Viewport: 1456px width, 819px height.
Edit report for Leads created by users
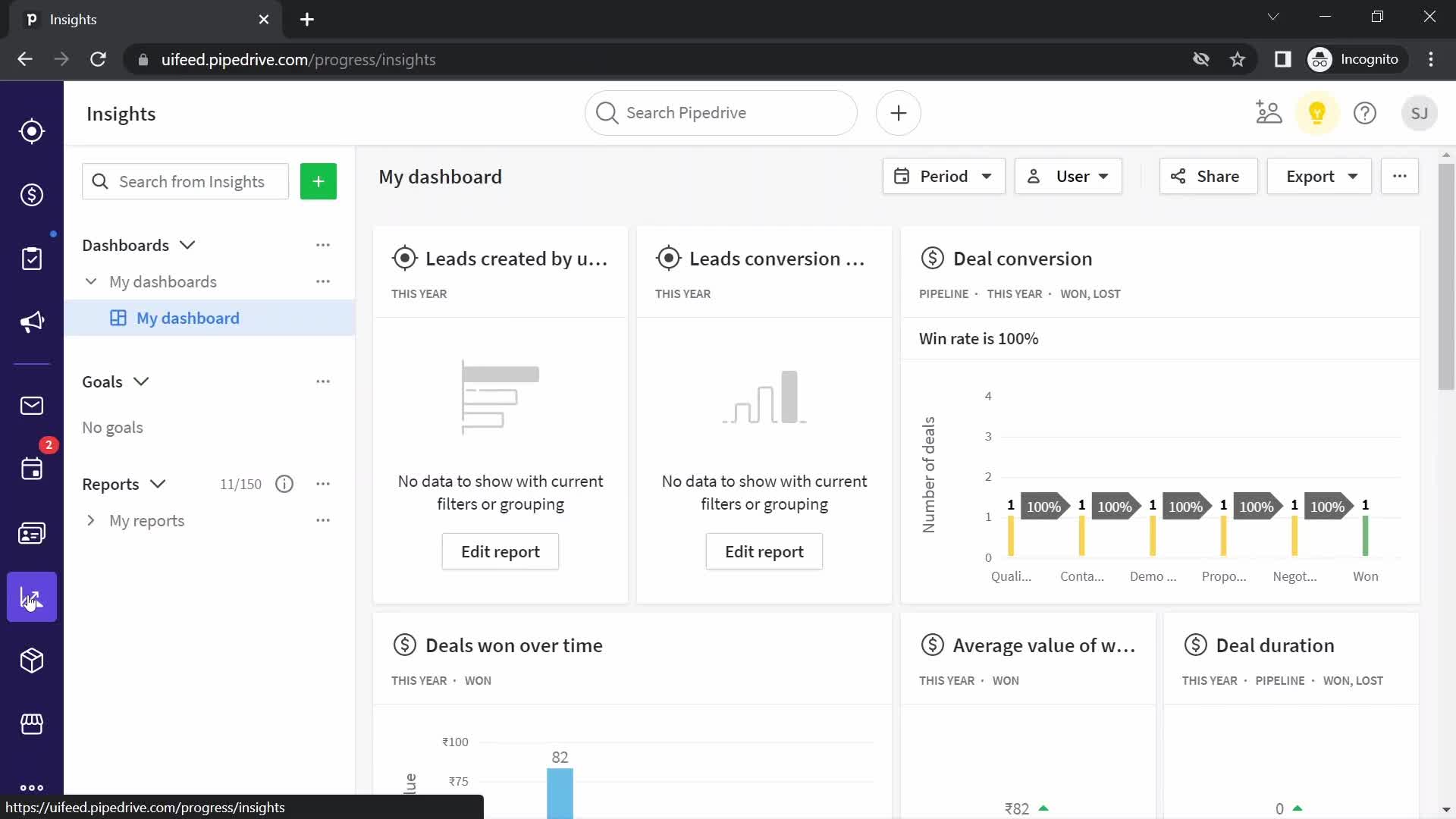coord(500,551)
